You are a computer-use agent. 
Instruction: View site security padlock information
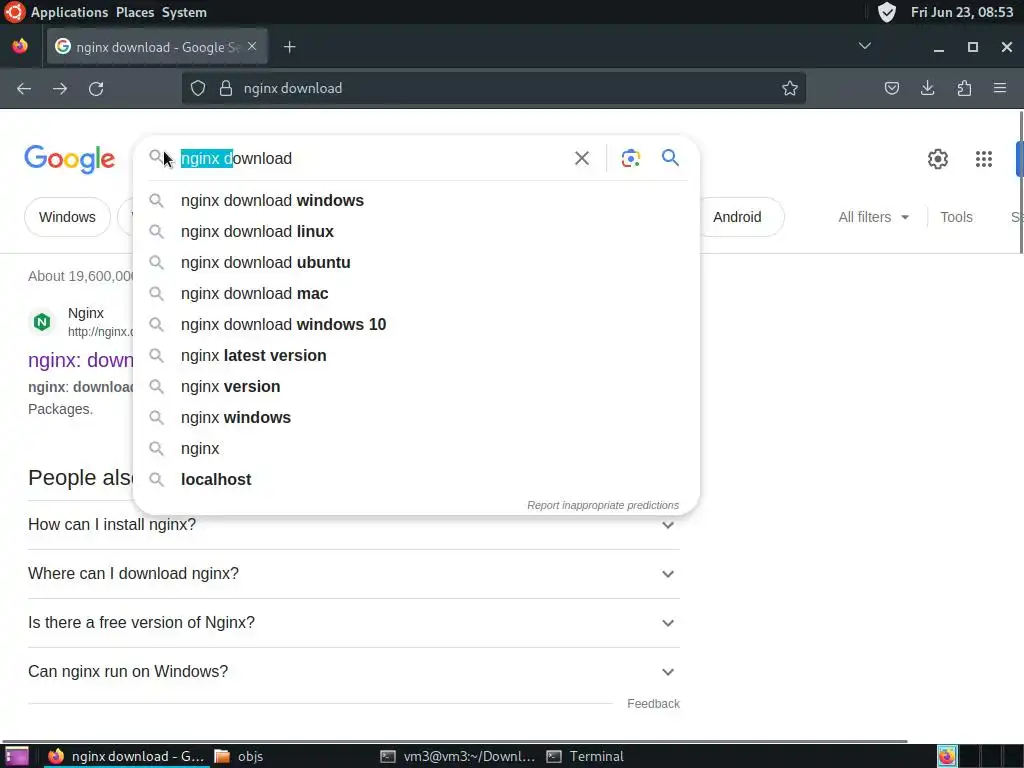[x=226, y=88]
